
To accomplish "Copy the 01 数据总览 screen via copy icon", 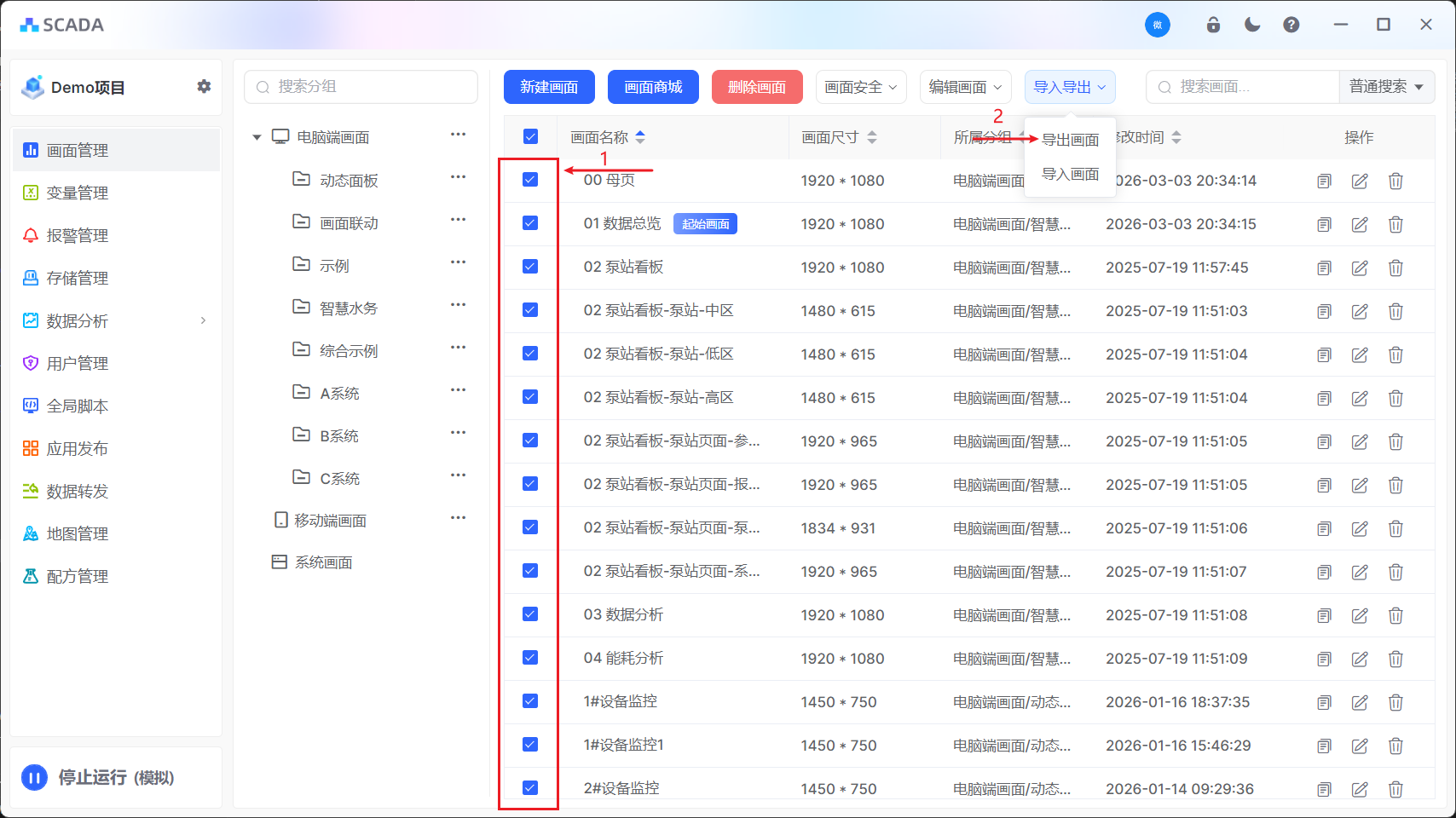I will [1323, 224].
